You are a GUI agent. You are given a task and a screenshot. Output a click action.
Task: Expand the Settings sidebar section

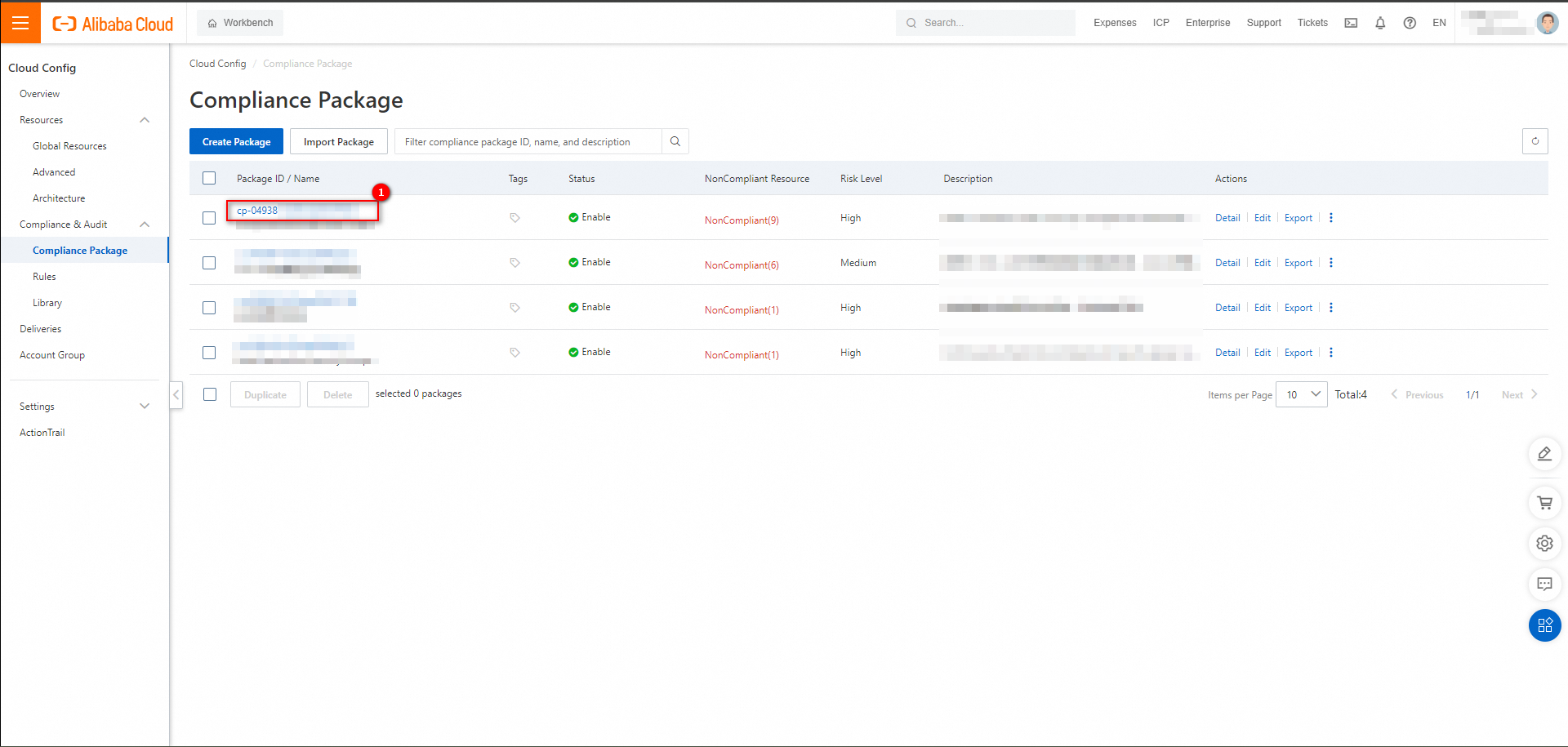[x=145, y=407]
